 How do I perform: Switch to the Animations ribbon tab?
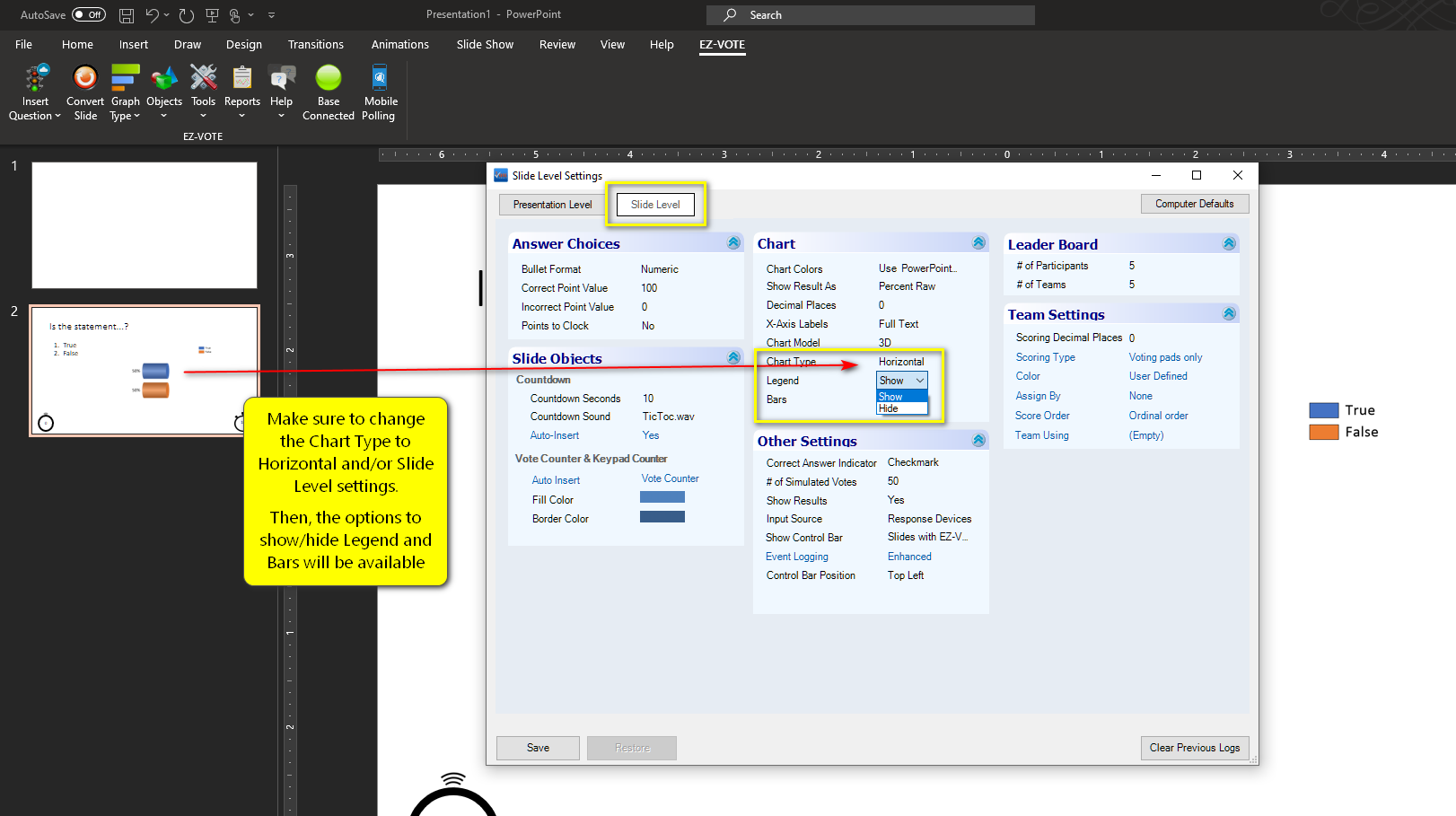(400, 44)
